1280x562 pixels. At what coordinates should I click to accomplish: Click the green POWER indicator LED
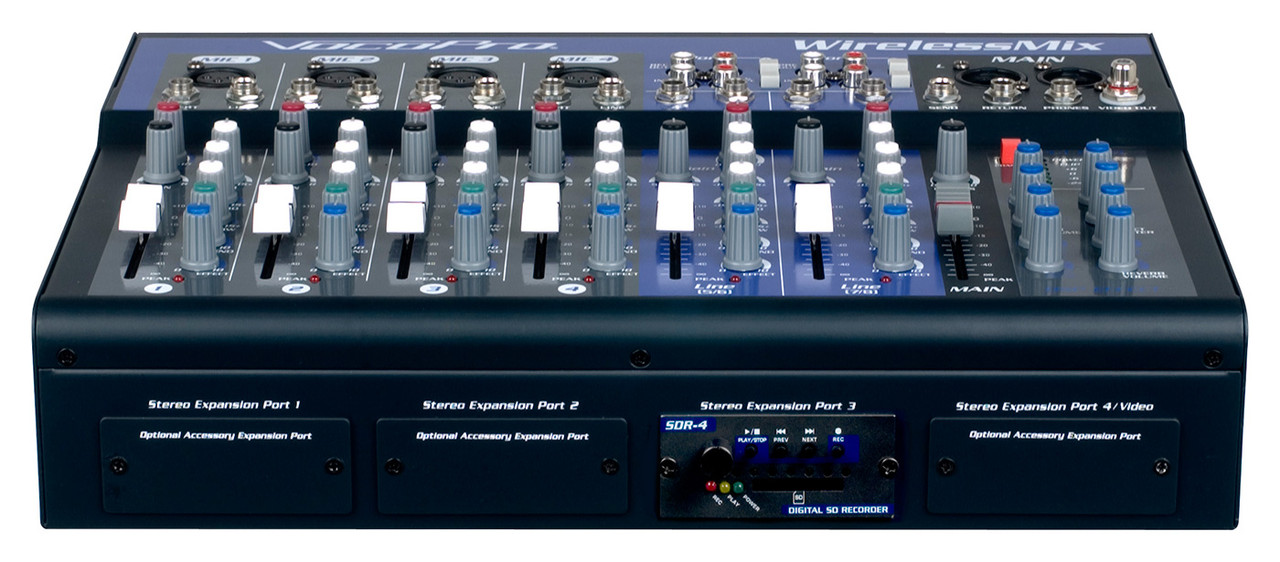pos(738,487)
